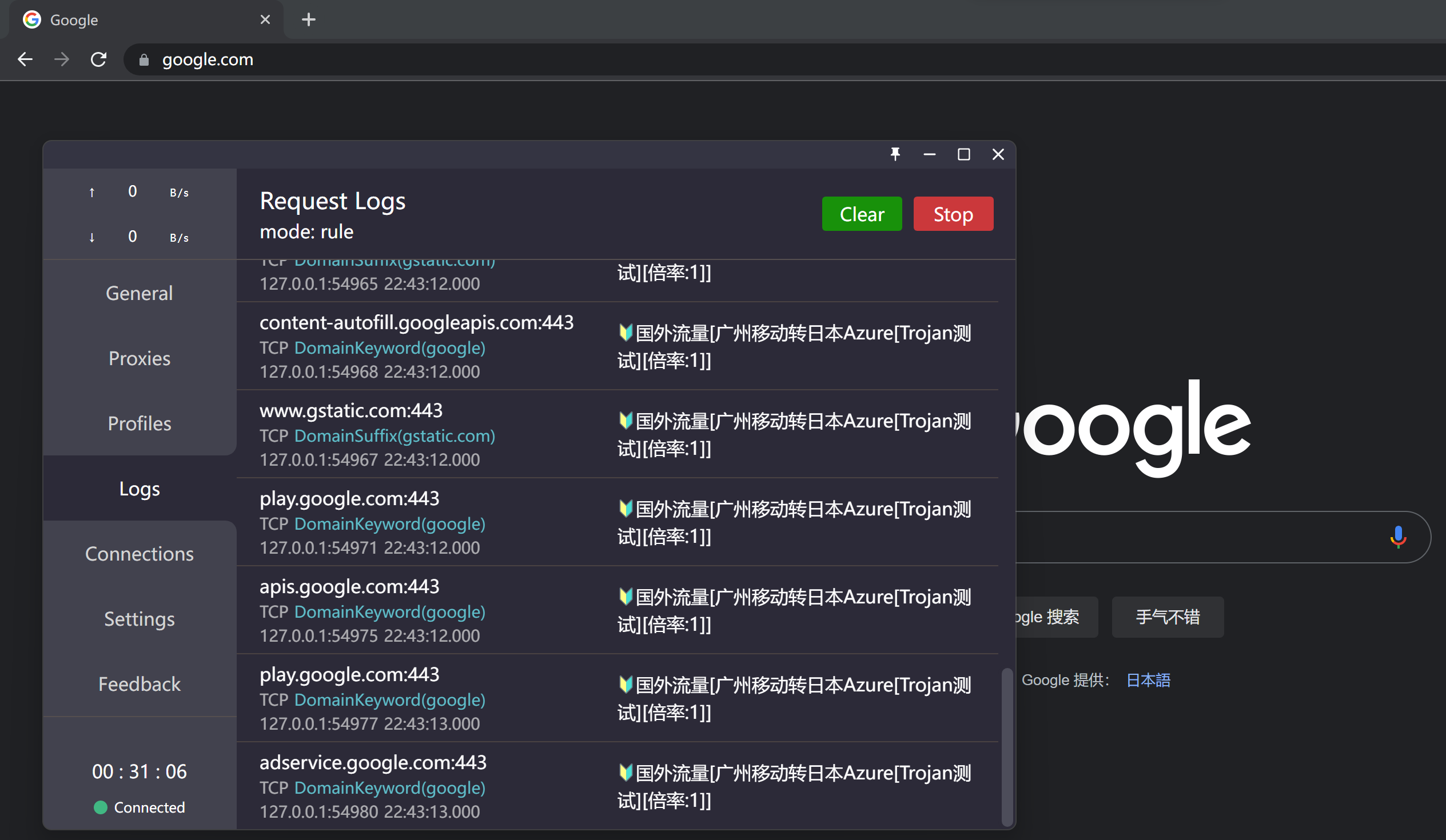Screen dimensions: 1446x840
Task: Click the 127.0.0.1:54980 timestamp line
Action: pos(369,811)
